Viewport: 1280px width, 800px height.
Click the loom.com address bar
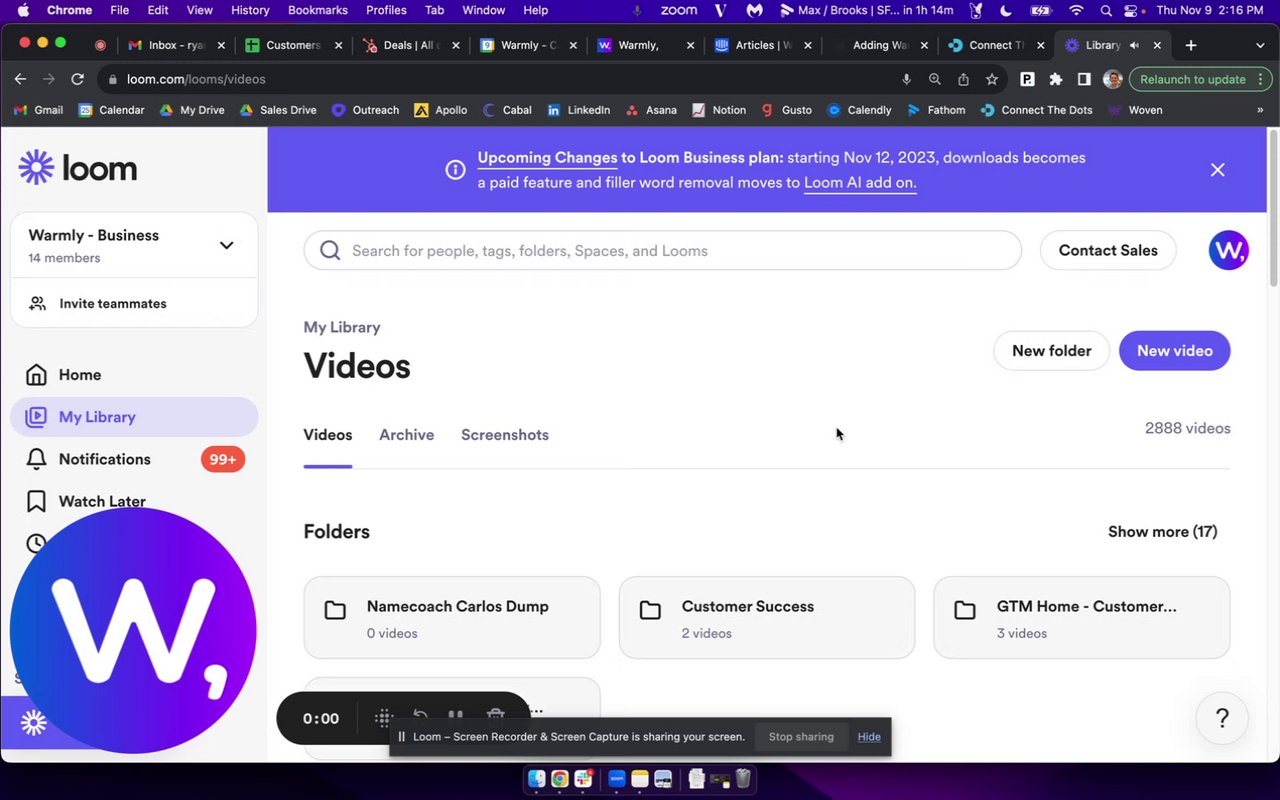[x=500, y=79]
